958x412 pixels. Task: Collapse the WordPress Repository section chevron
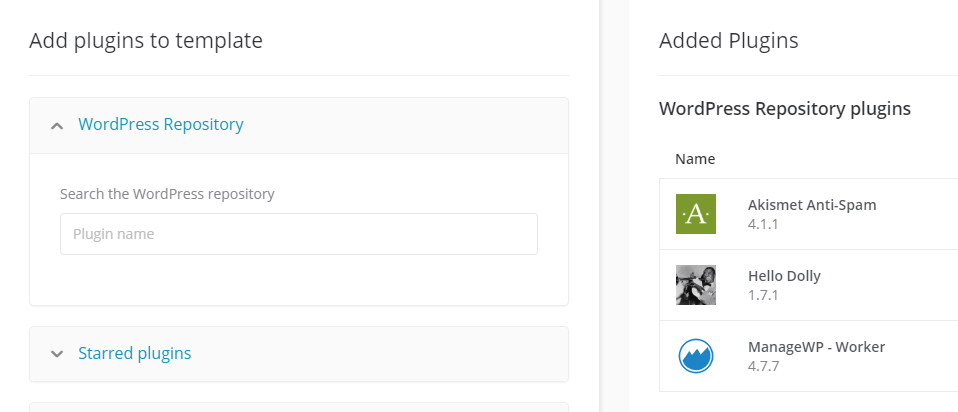click(57, 126)
